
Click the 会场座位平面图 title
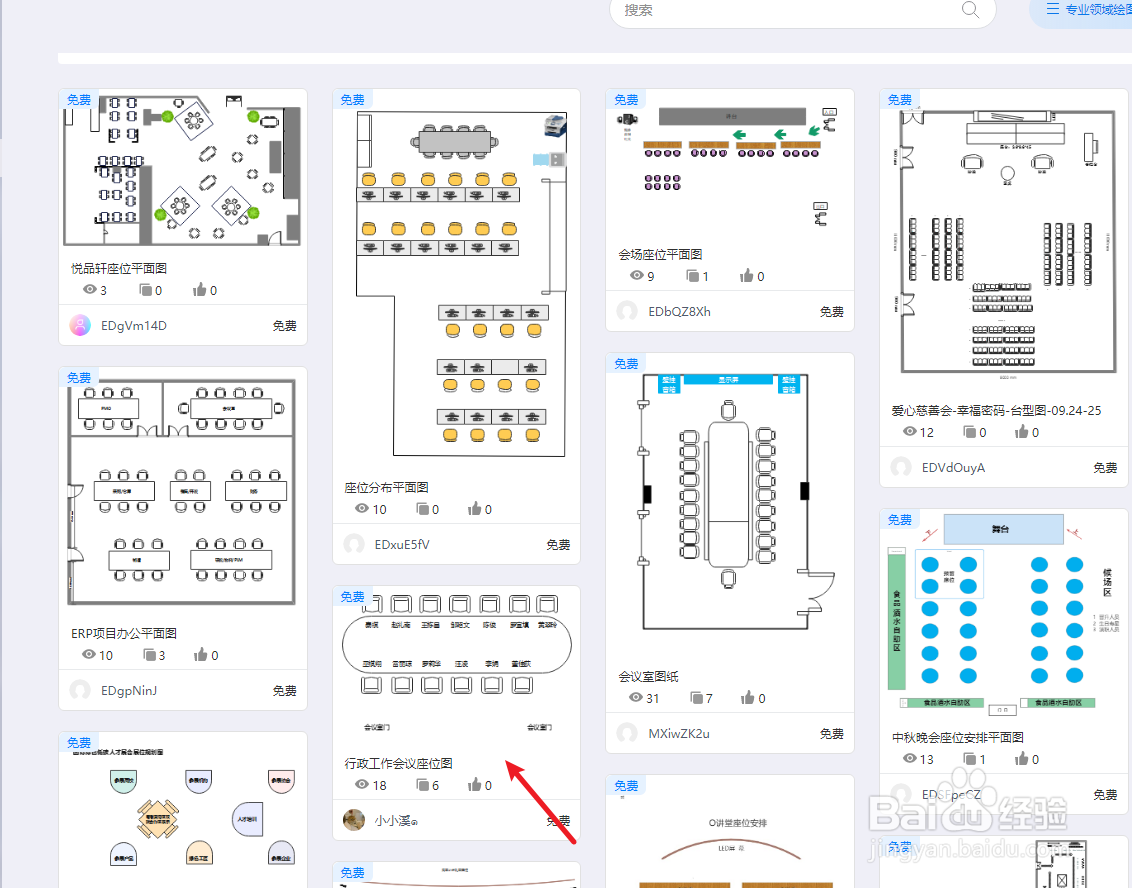[660, 254]
